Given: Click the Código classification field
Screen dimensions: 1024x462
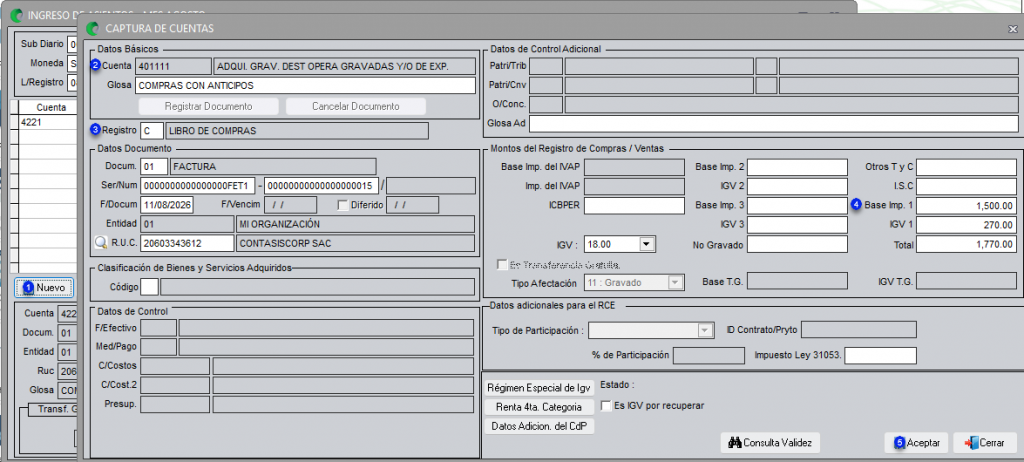Looking at the screenshot, I should [x=150, y=287].
